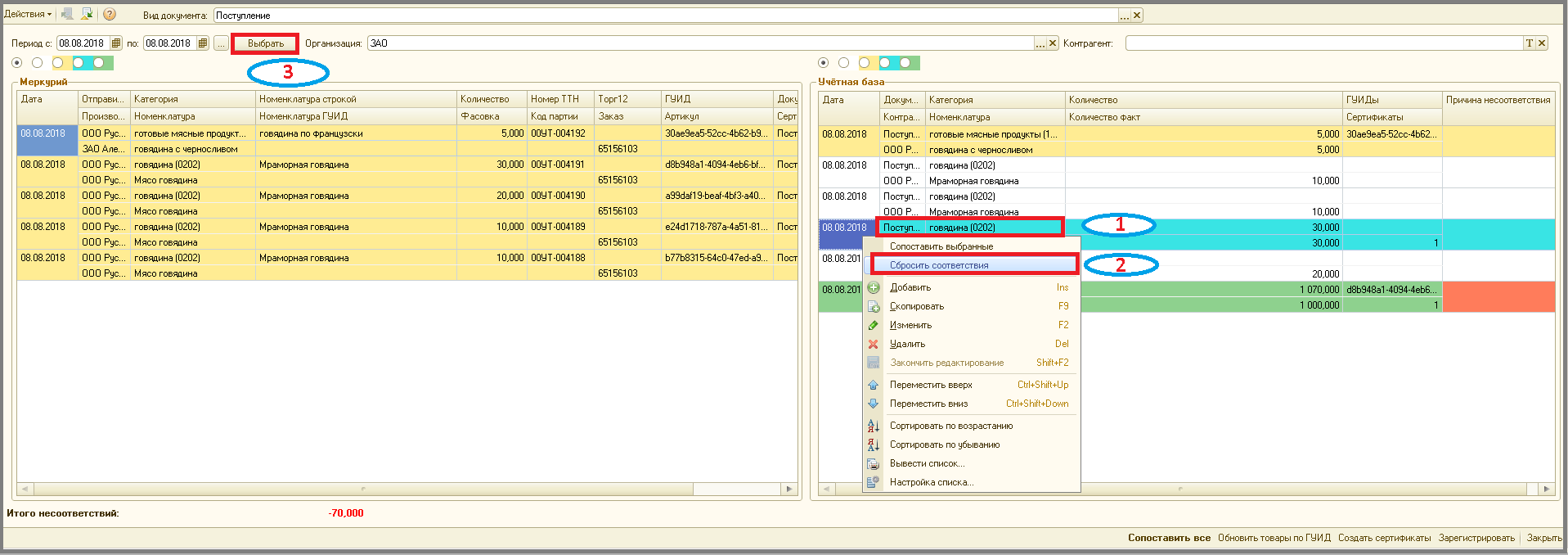Select the white radio button above Меркурий table

coord(37,63)
